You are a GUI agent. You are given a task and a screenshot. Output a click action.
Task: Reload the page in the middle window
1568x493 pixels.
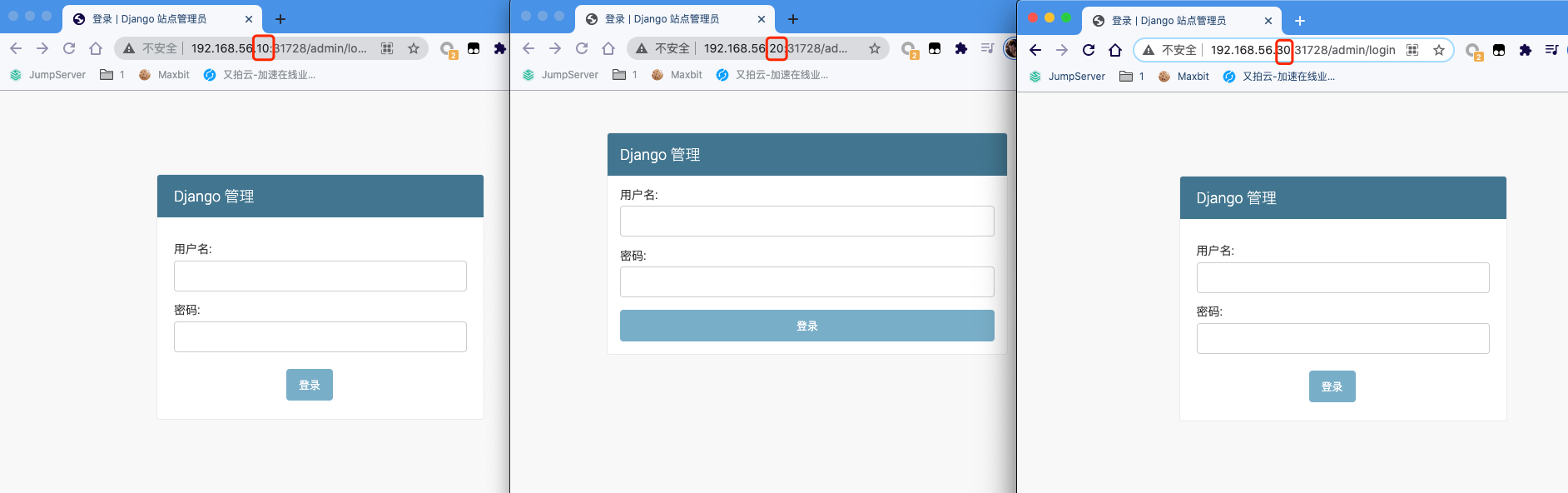tap(582, 48)
